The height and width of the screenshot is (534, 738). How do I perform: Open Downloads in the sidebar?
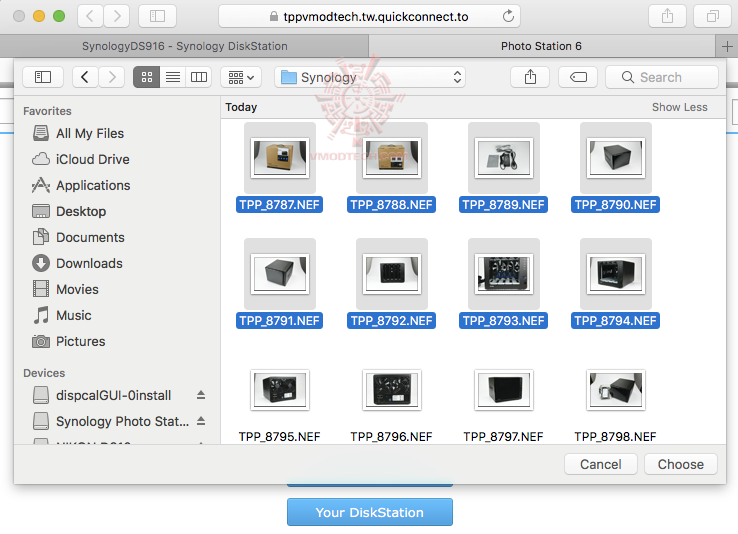tap(77, 263)
